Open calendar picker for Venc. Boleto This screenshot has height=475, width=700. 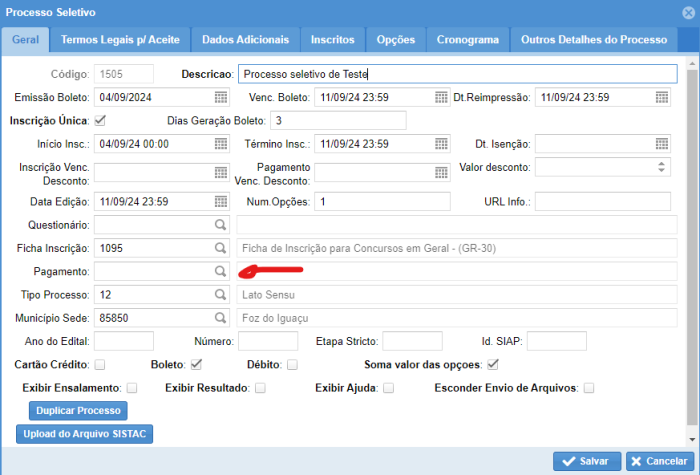tap(440, 97)
